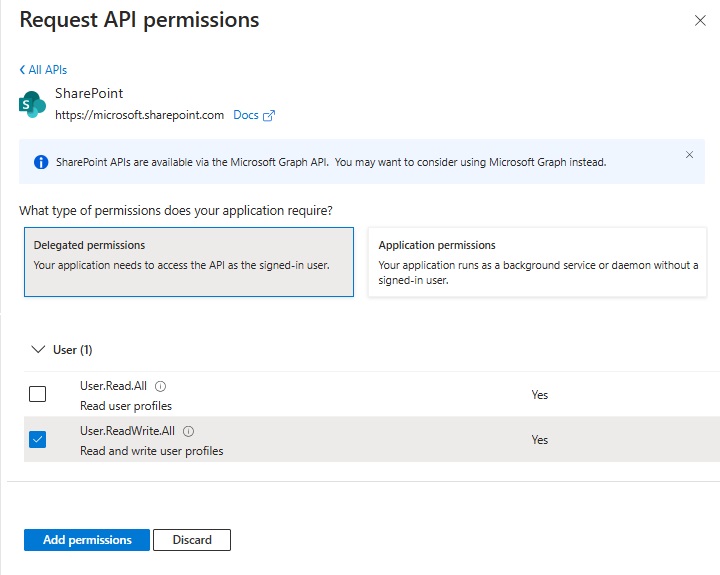Click Yes in the User.ReadWrite.All row

pyautogui.click(x=540, y=440)
